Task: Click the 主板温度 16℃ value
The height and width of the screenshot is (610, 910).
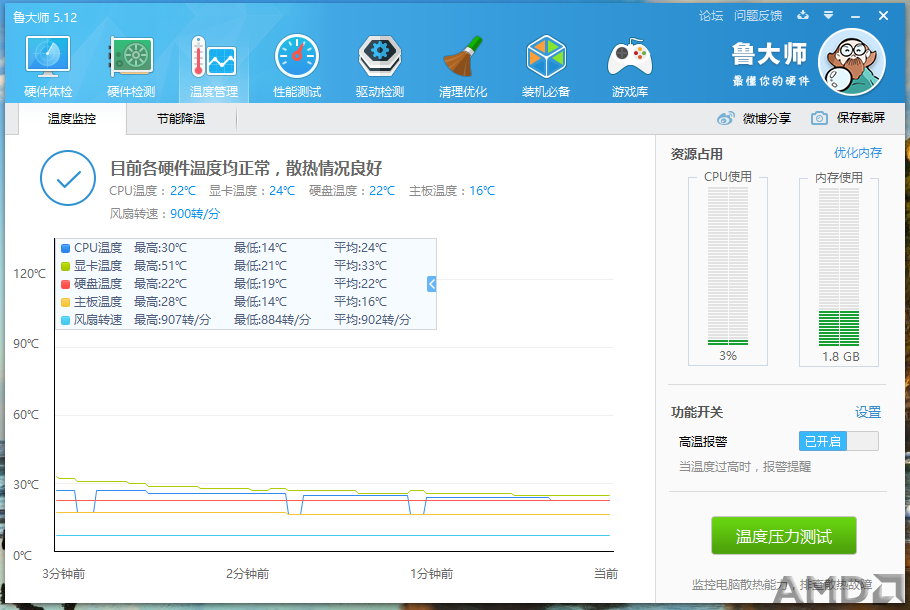Action: (482, 190)
